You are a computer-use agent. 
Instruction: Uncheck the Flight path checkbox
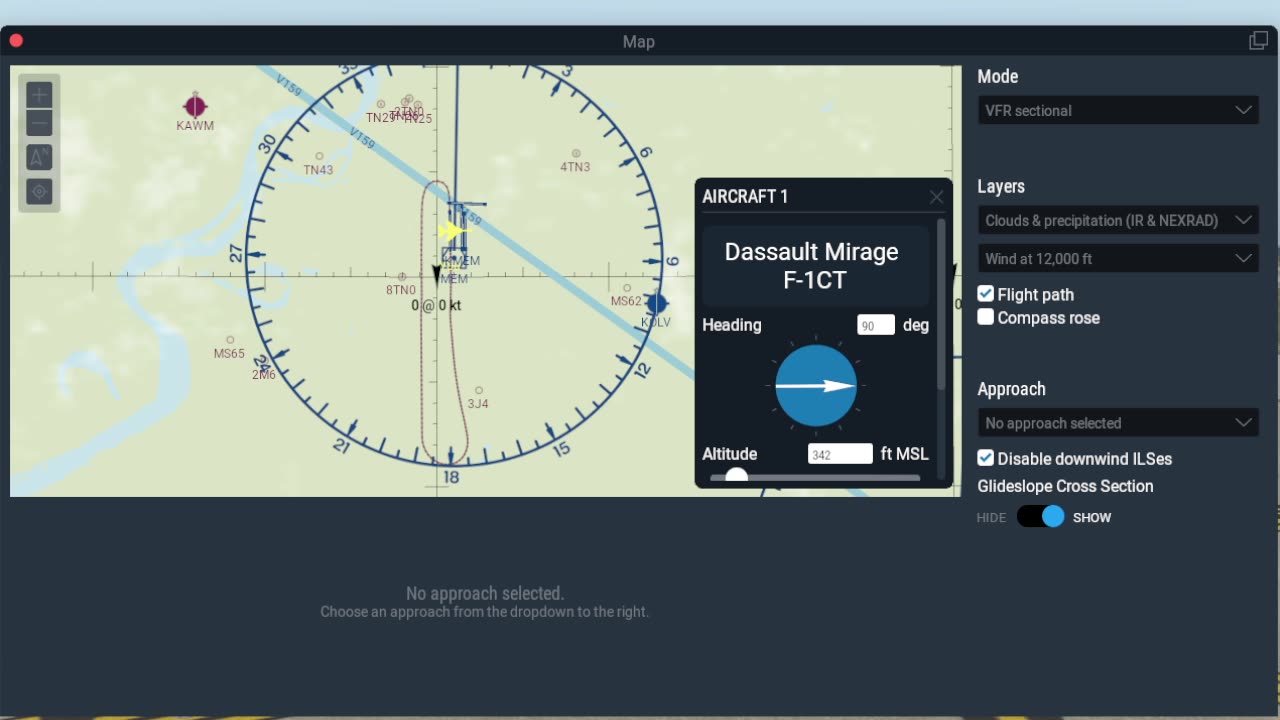click(986, 294)
